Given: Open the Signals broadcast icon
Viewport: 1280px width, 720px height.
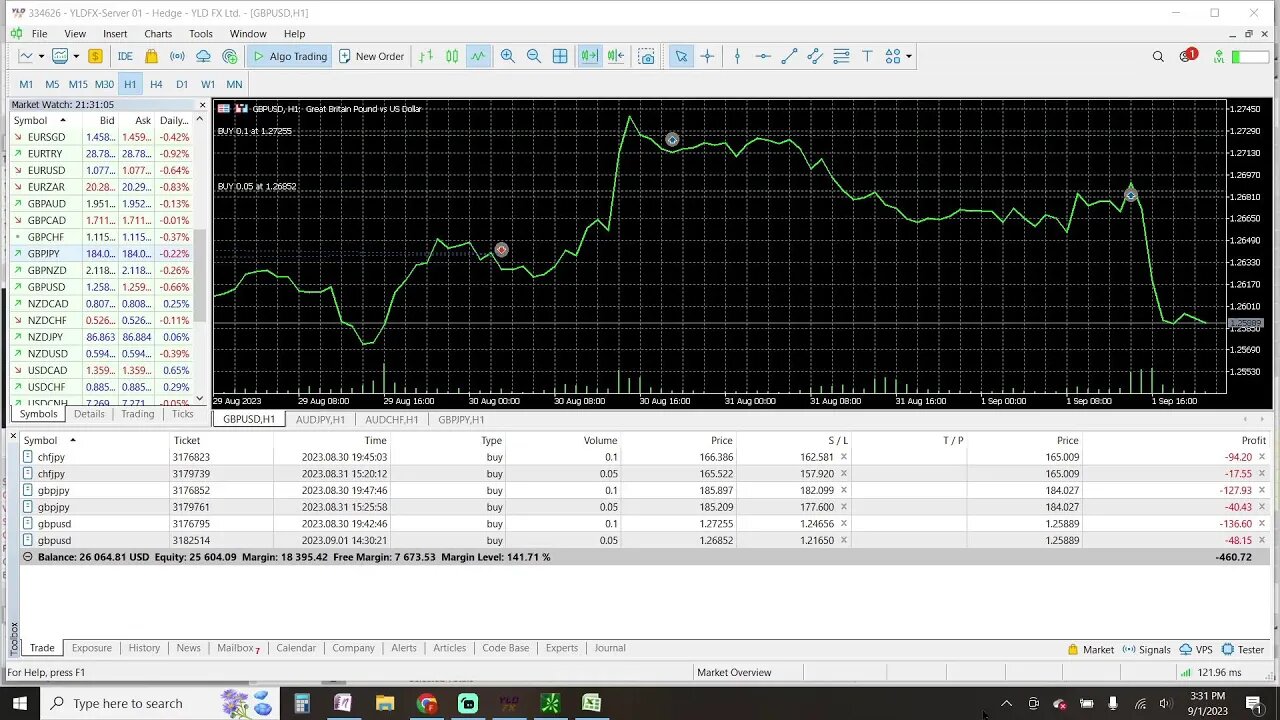Looking at the screenshot, I should (x=177, y=56).
